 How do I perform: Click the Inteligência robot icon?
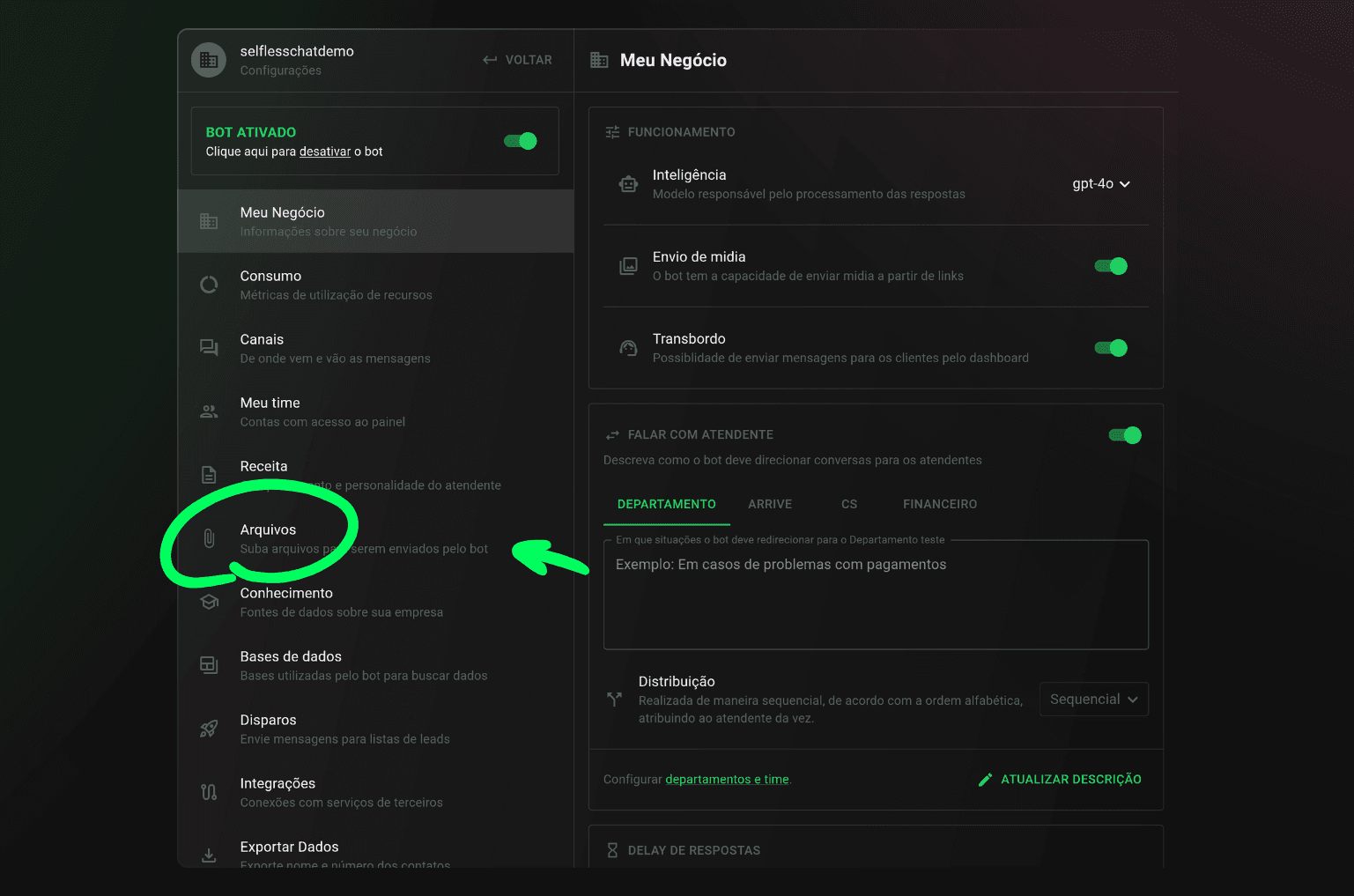(628, 184)
